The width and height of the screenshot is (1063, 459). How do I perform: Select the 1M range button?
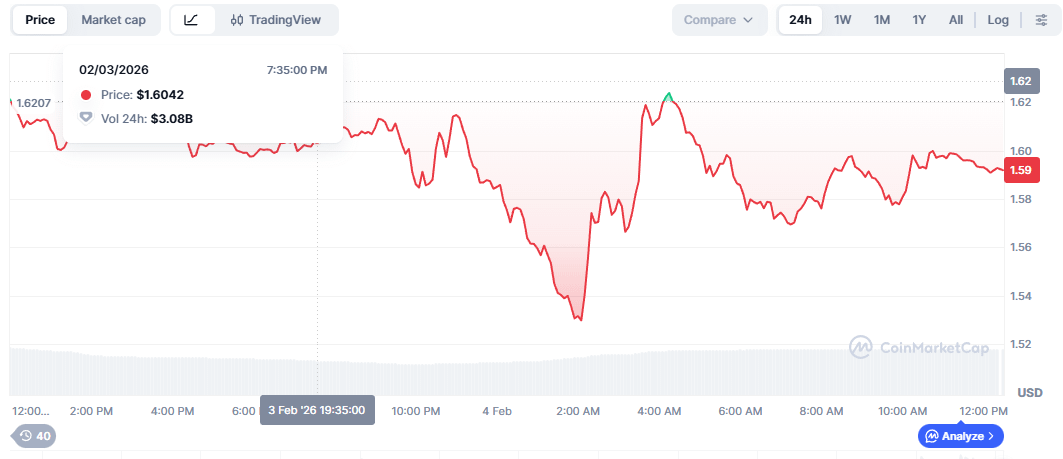(x=881, y=20)
